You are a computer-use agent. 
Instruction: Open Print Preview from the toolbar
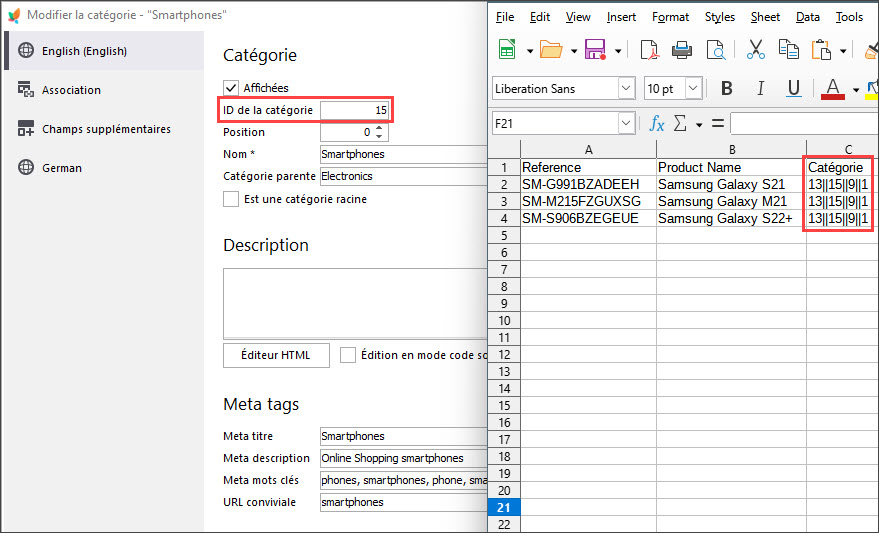pyautogui.click(x=715, y=50)
